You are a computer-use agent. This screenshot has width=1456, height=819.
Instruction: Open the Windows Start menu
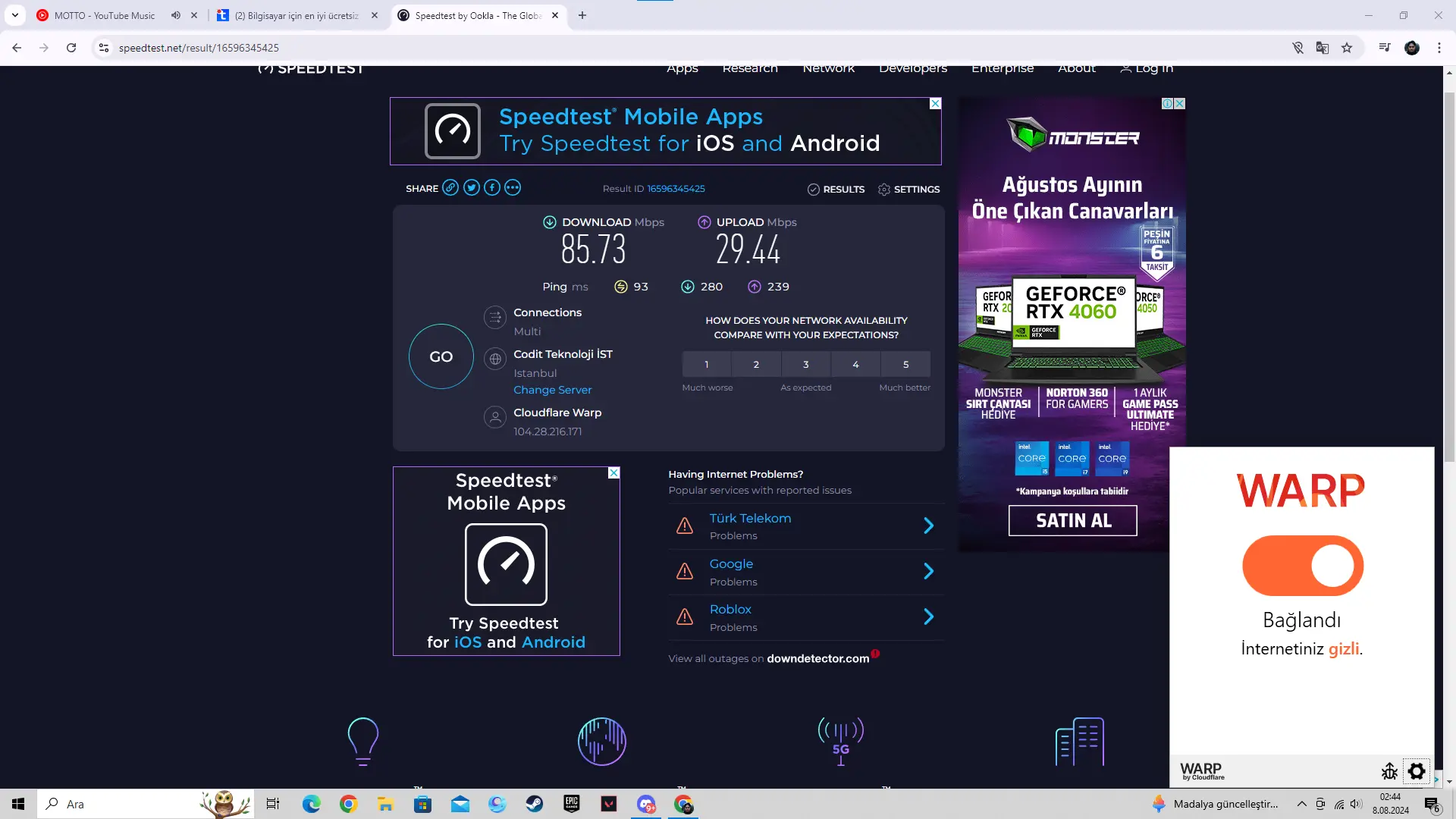point(18,804)
